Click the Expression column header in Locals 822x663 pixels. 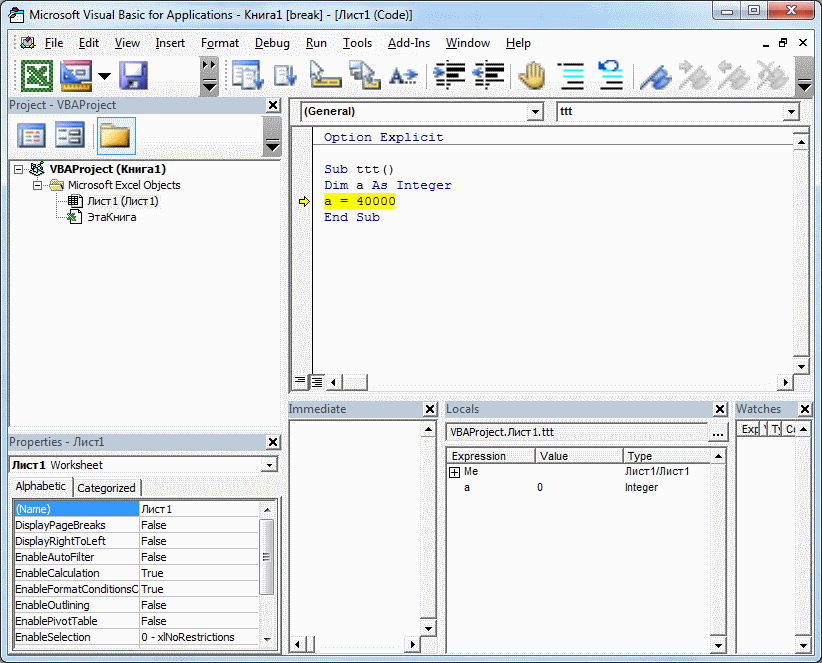[x=490, y=456]
